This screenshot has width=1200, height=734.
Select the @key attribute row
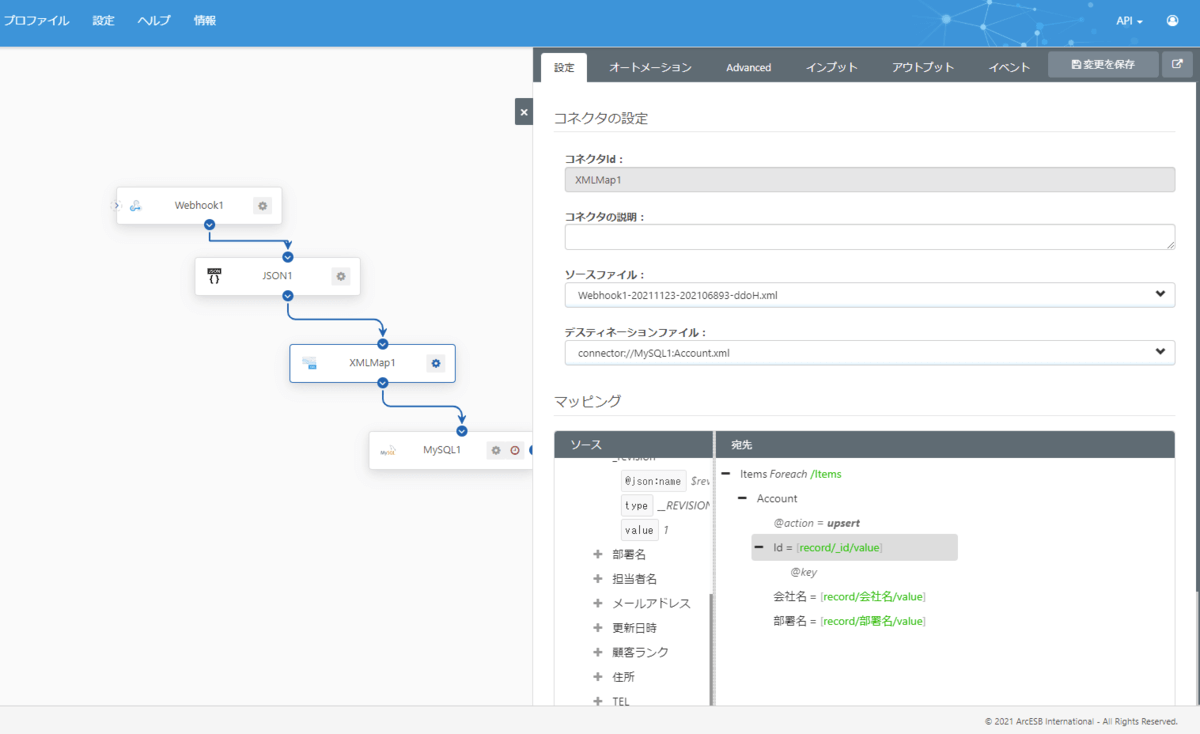pyautogui.click(x=803, y=572)
